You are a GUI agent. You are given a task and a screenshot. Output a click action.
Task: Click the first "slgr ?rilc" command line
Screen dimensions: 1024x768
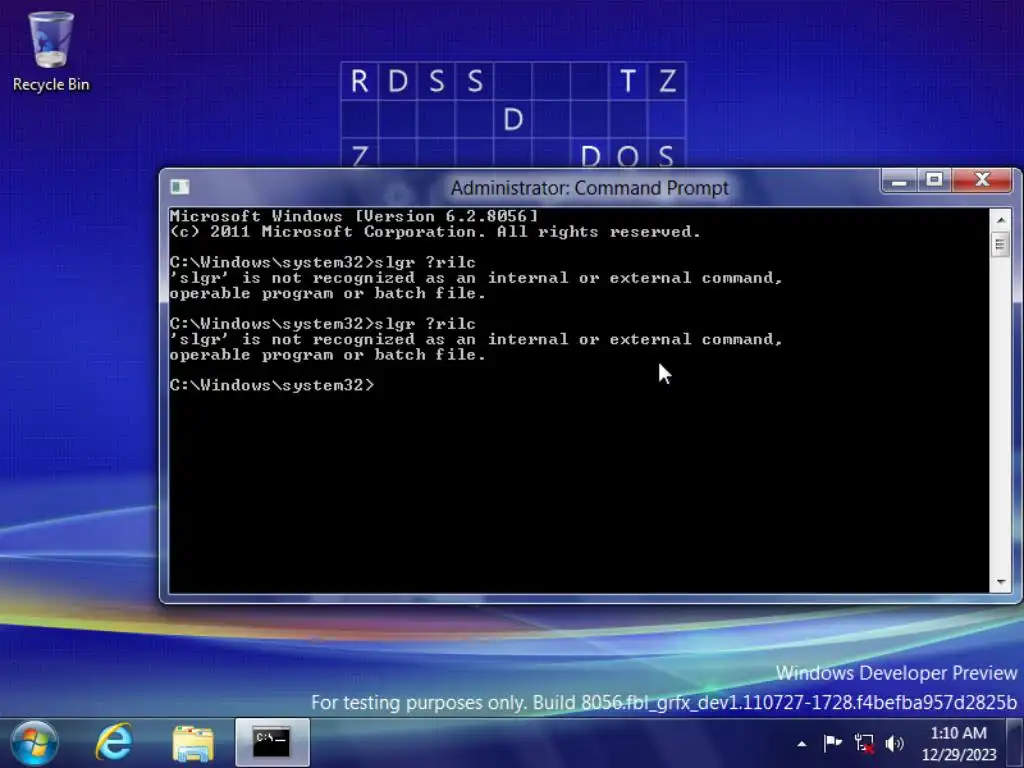[x=323, y=263]
